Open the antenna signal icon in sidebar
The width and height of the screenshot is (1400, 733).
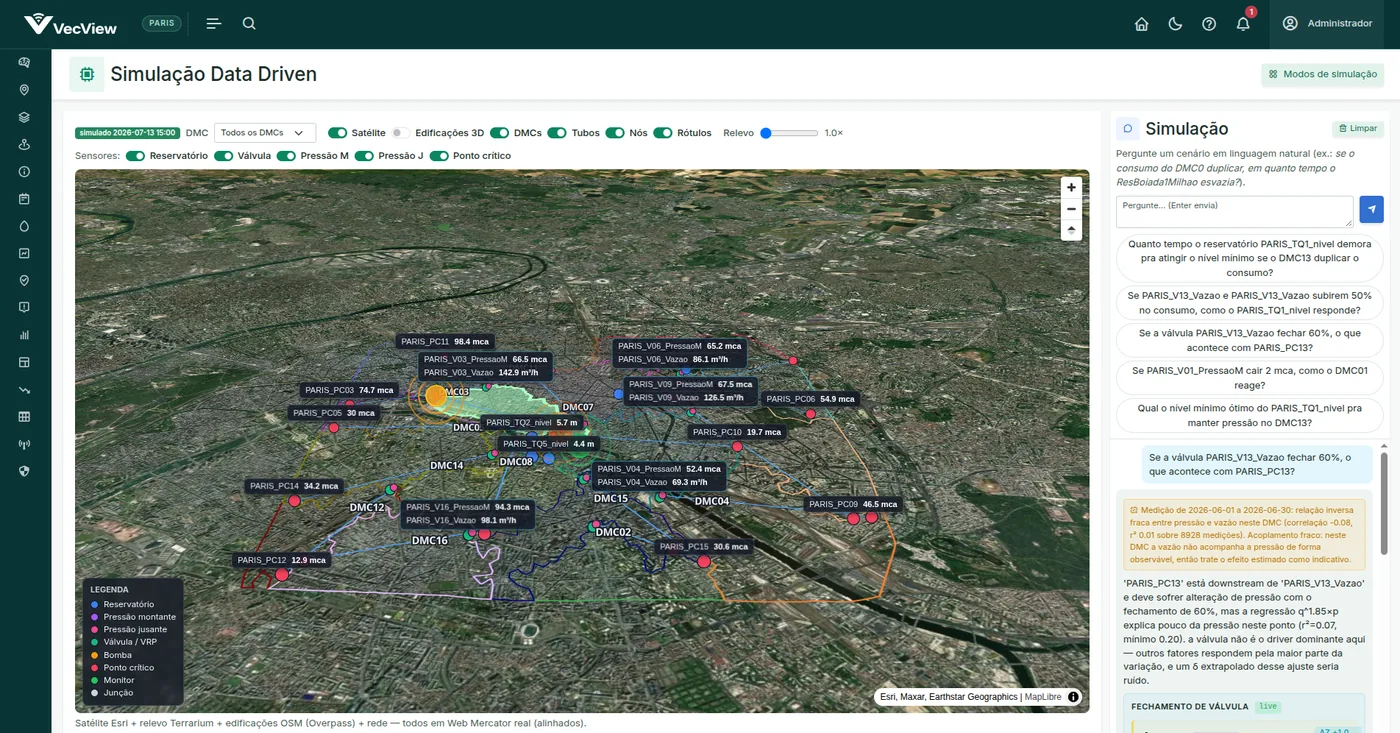click(24, 444)
